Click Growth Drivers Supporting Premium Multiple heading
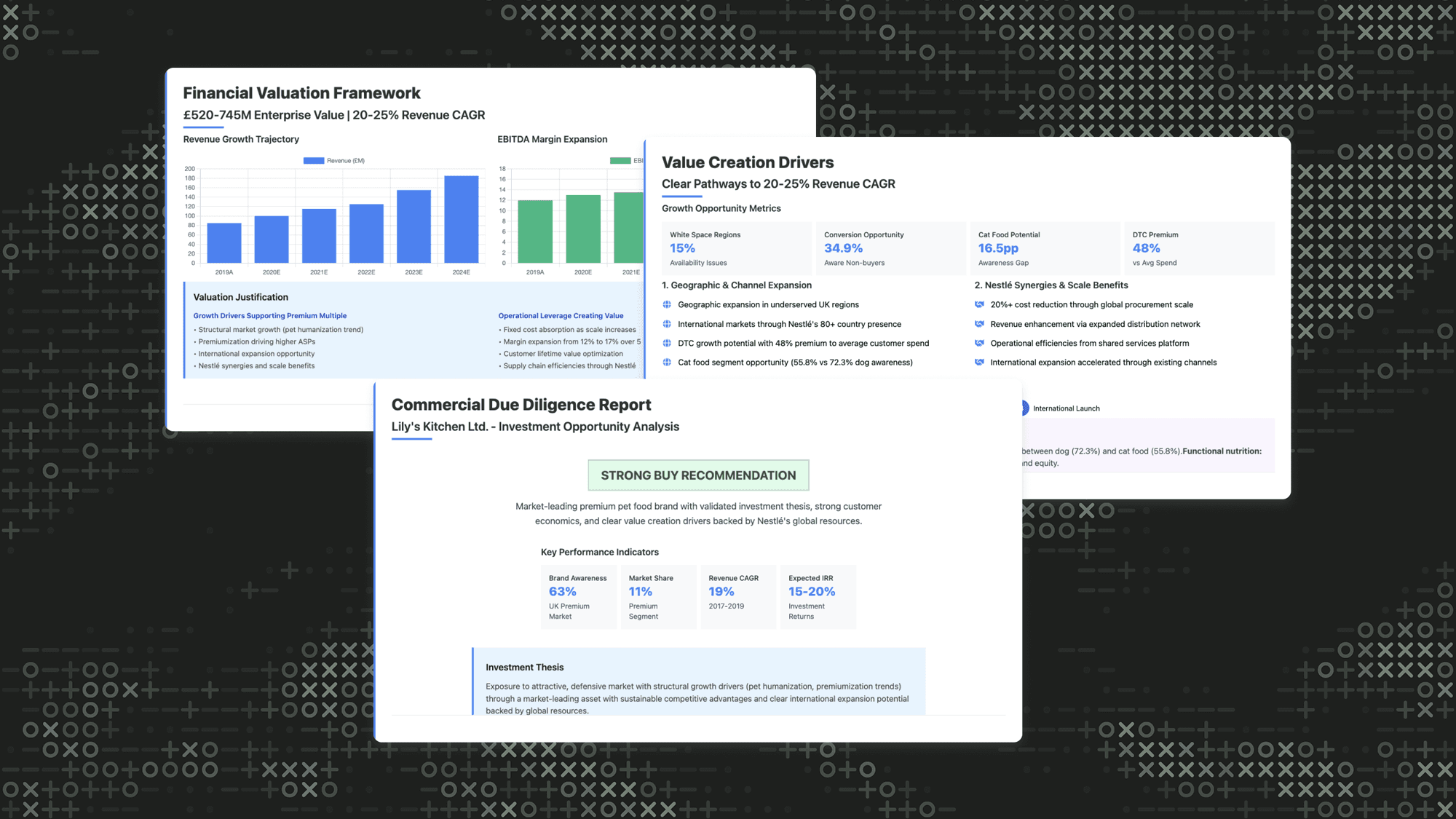This screenshot has height=819, width=1456. pos(270,316)
